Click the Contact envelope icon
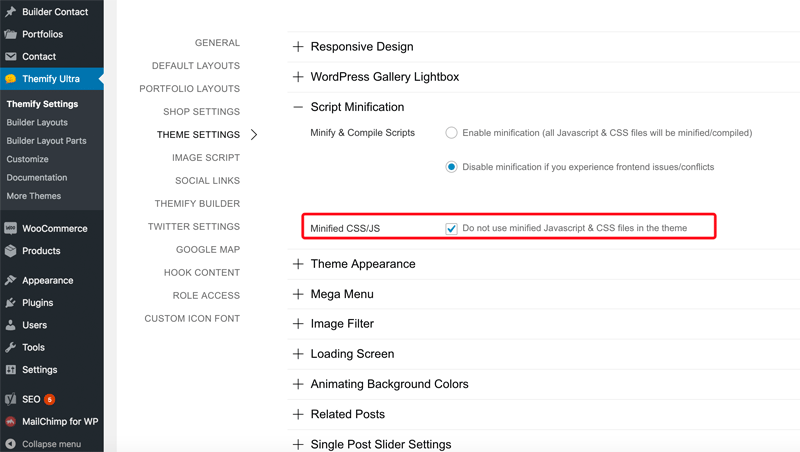This screenshot has height=452, width=800. (11, 57)
